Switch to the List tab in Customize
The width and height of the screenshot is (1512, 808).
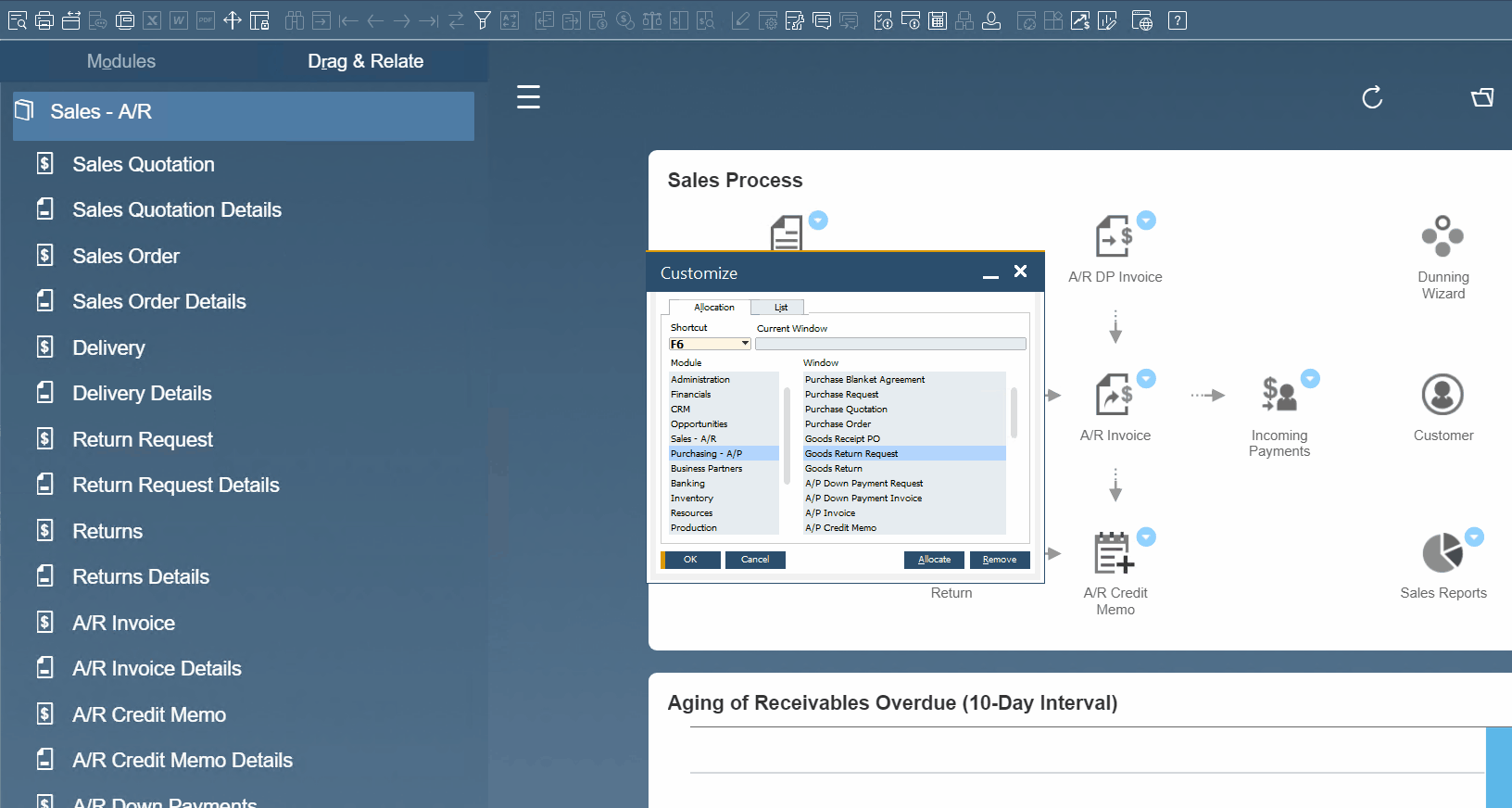click(x=780, y=308)
